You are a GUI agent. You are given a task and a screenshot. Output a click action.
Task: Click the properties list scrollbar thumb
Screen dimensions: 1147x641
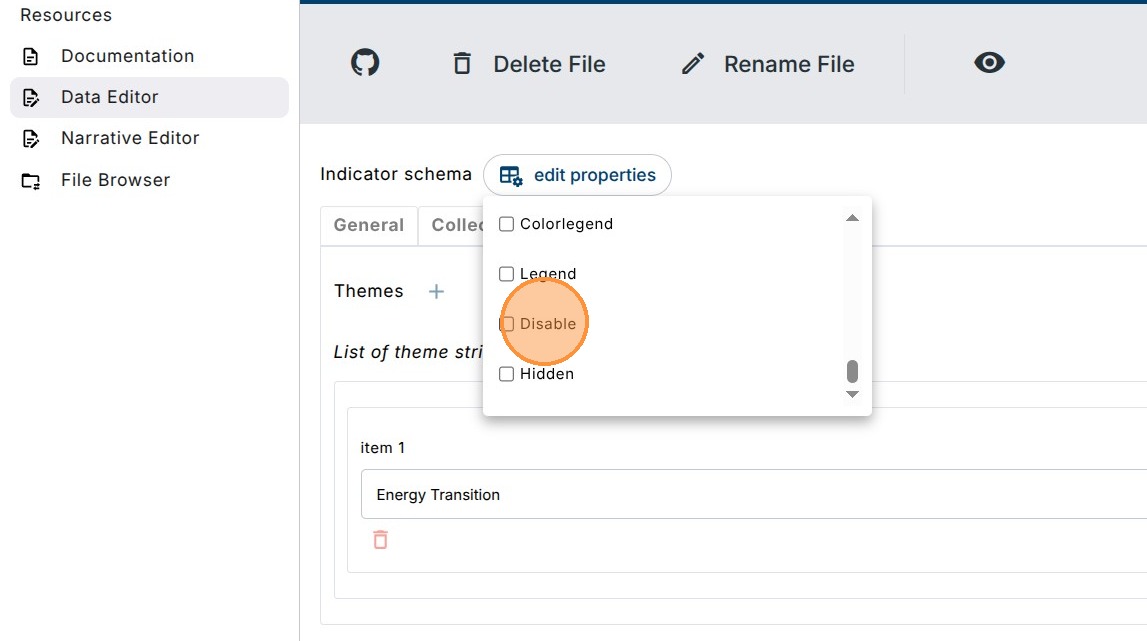pyautogui.click(x=852, y=372)
